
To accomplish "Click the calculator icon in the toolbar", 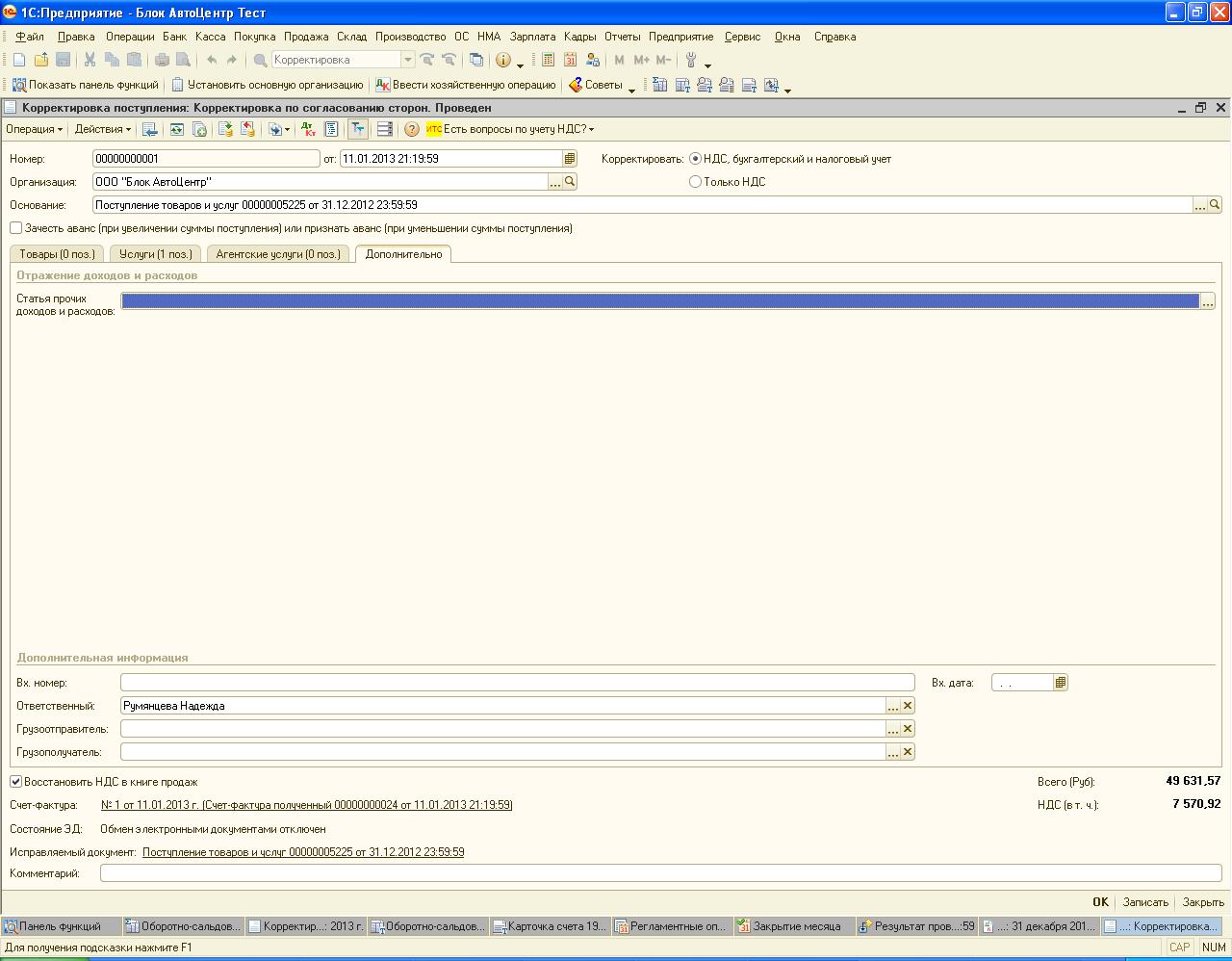I will (548, 60).
